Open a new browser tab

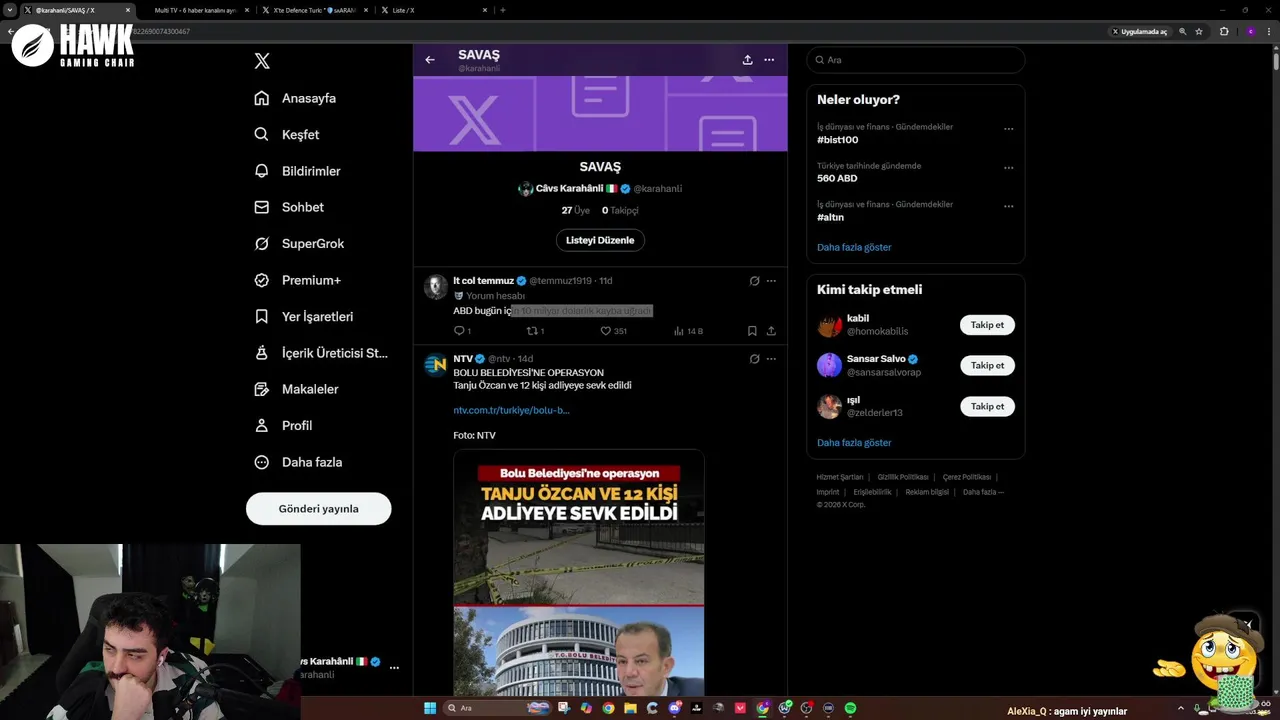click(503, 10)
